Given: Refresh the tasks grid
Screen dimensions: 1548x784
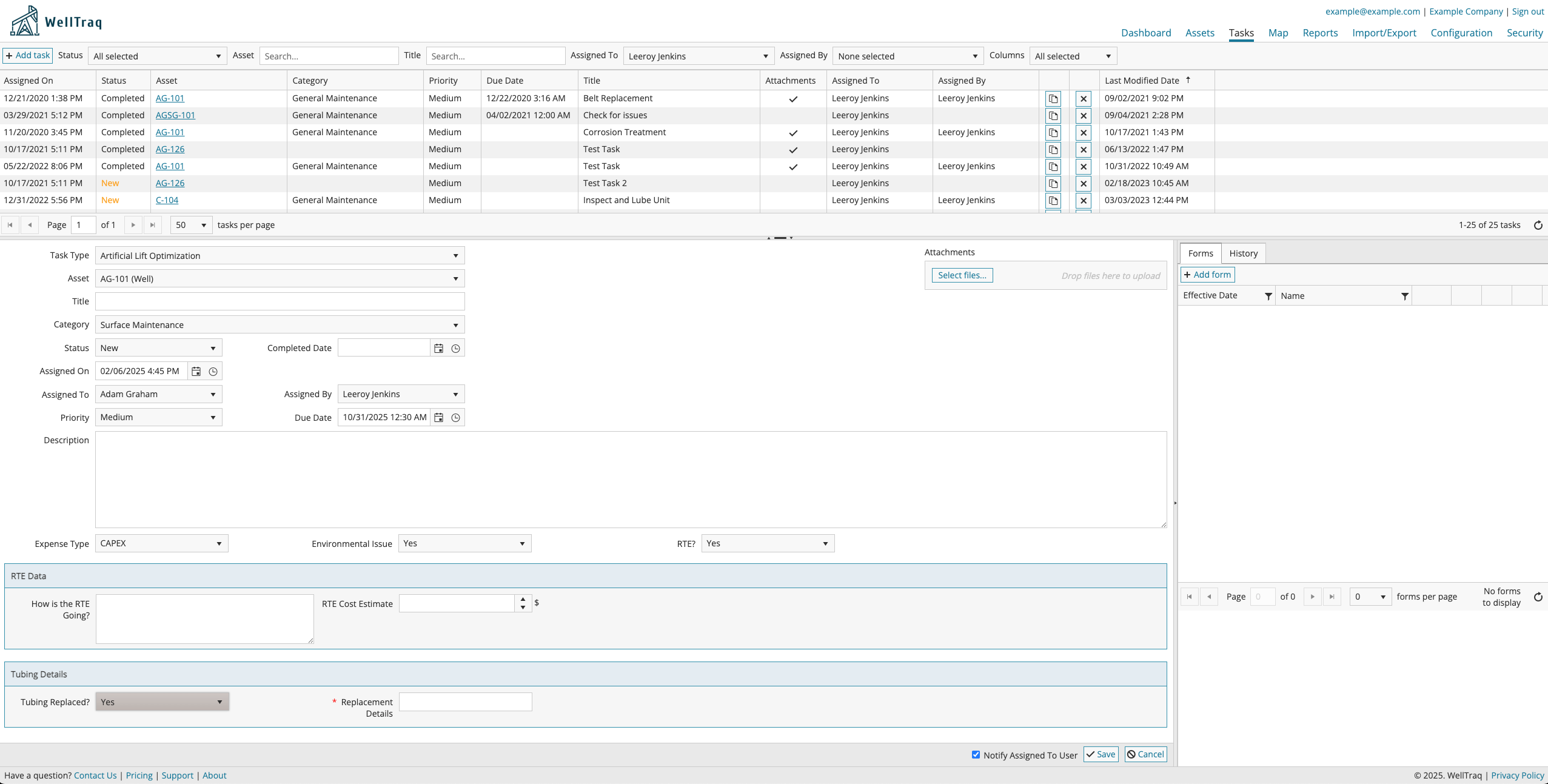Looking at the screenshot, I should 1538,226.
